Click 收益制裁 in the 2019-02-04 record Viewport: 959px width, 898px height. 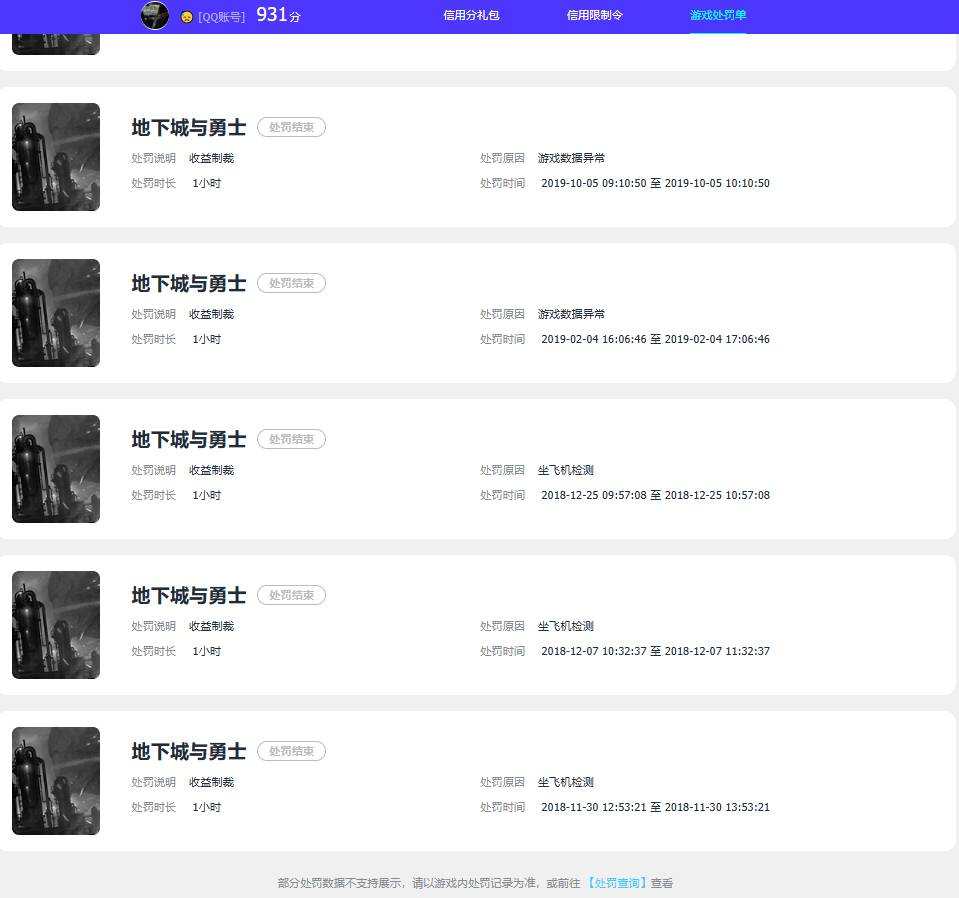(212, 314)
